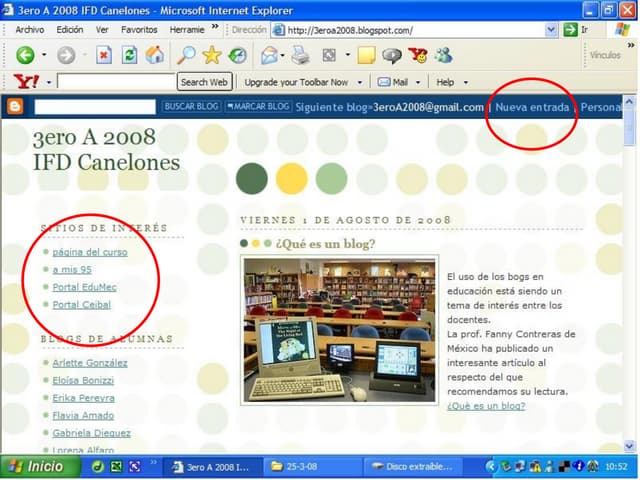Image resolution: width=640 pixels, height=480 pixels.
Task: Open the magnifier Search icon
Action: tap(185, 56)
